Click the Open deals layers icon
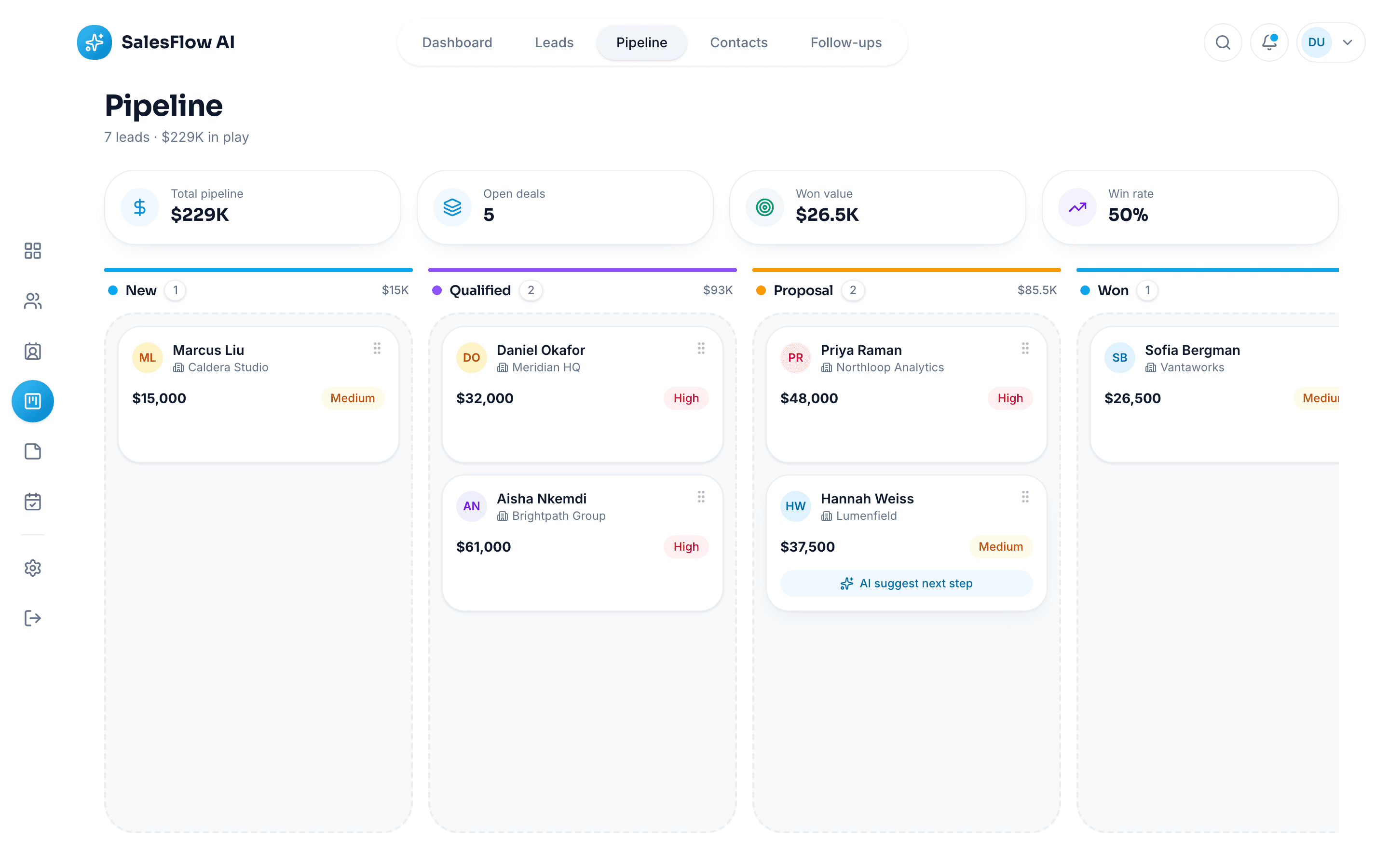This screenshot has height=868, width=1389. point(452,207)
